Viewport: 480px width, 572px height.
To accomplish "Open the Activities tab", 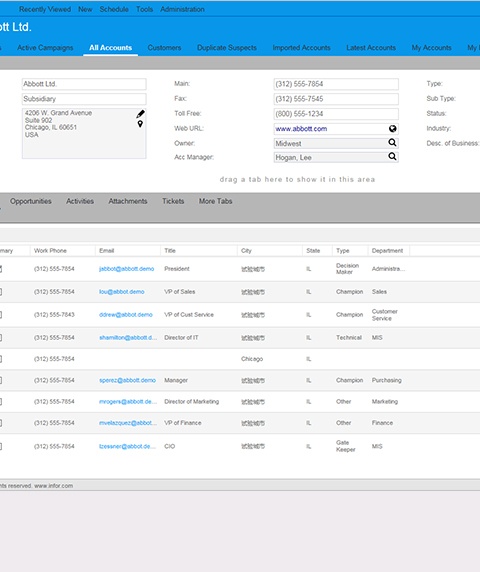I will pyautogui.click(x=80, y=201).
